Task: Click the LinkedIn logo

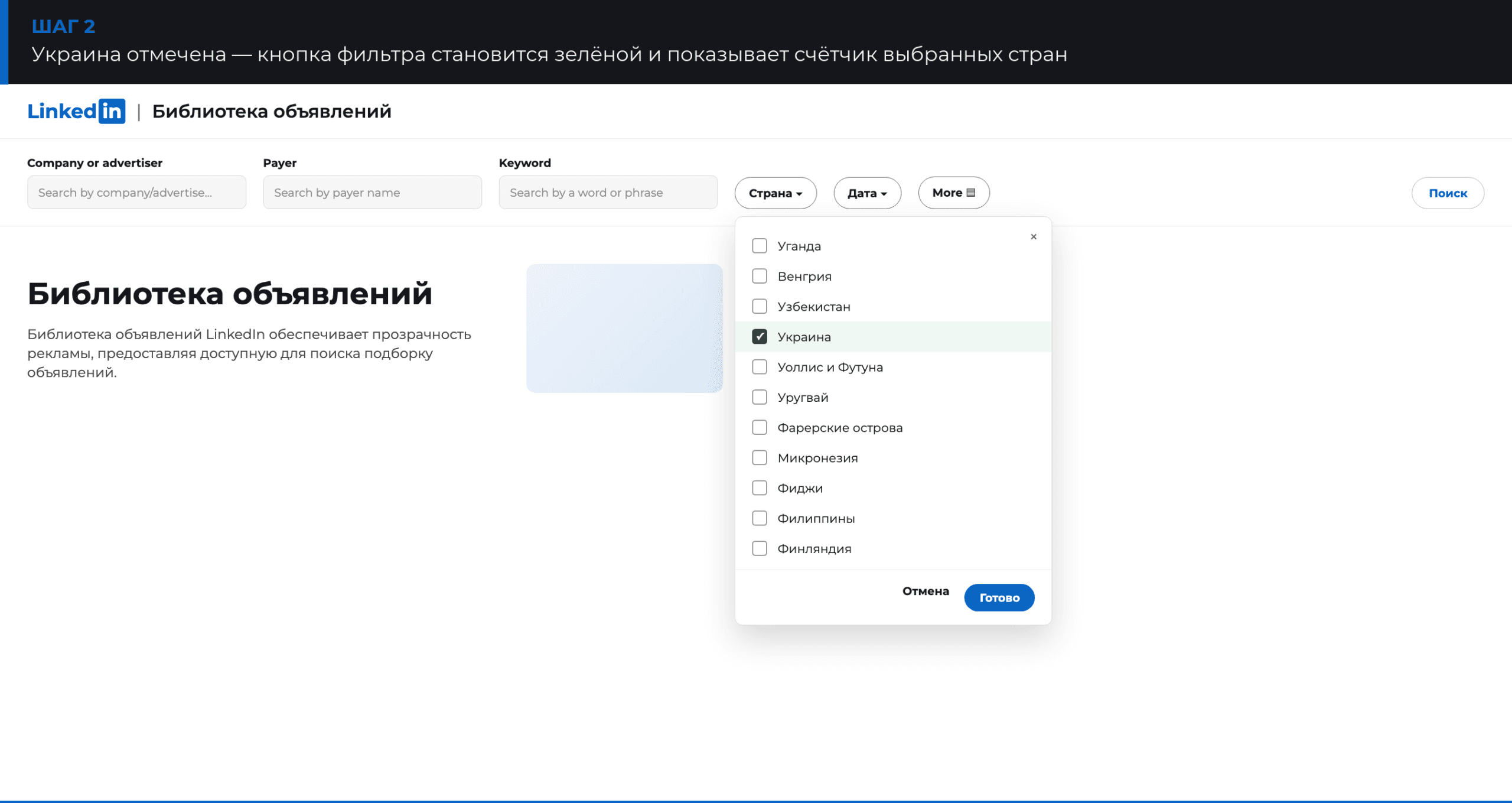Action: click(76, 111)
